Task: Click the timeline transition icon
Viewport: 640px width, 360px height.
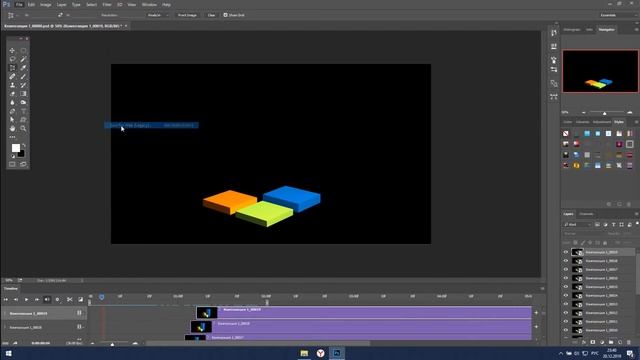Action: coord(80,300)
